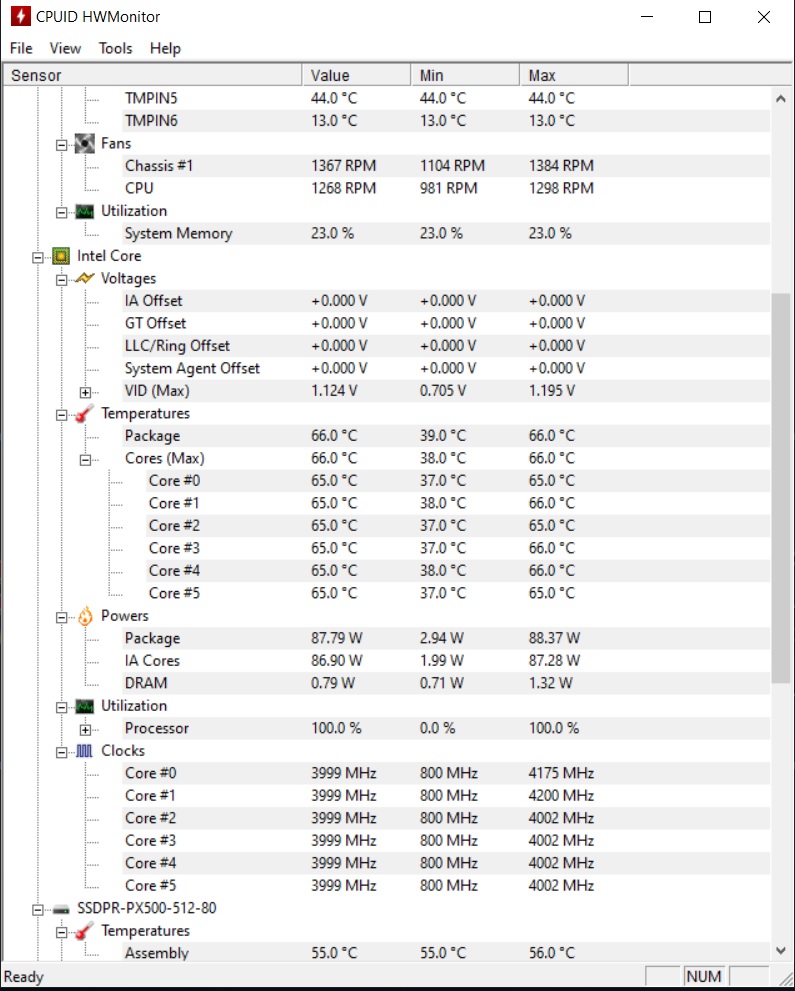Expand the Processor utilization entry
The image size is (795, 991).
point(86,729)
